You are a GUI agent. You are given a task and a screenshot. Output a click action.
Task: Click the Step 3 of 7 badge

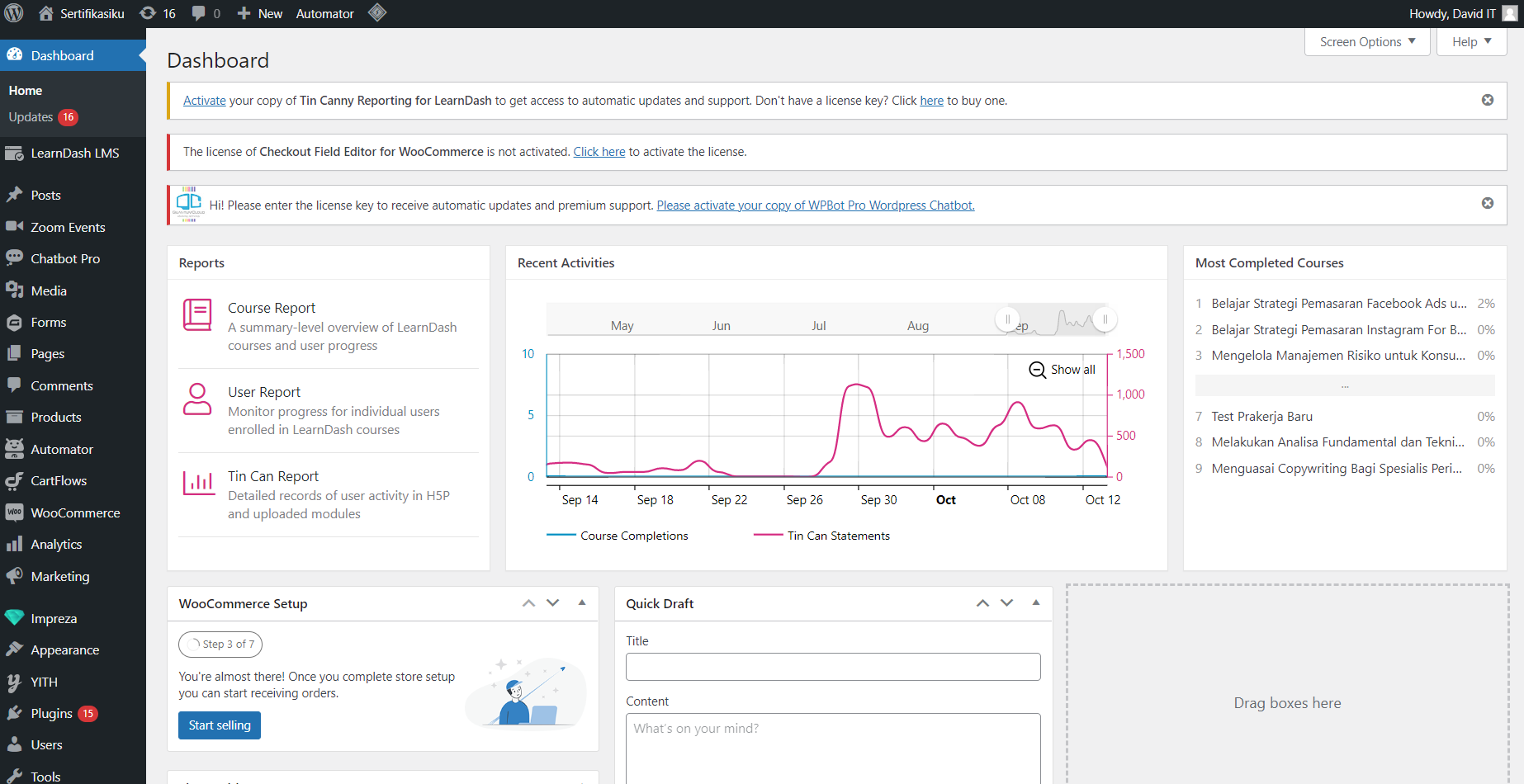click(220, 645)
